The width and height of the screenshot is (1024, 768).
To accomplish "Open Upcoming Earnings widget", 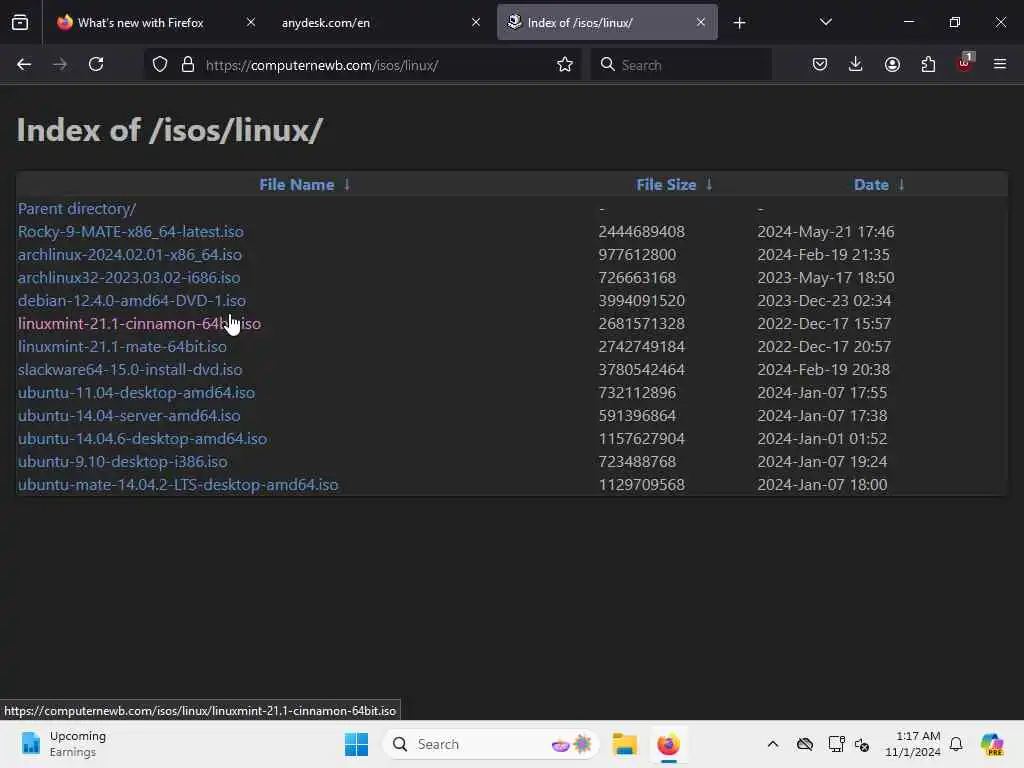I will [x=63, y=744].
